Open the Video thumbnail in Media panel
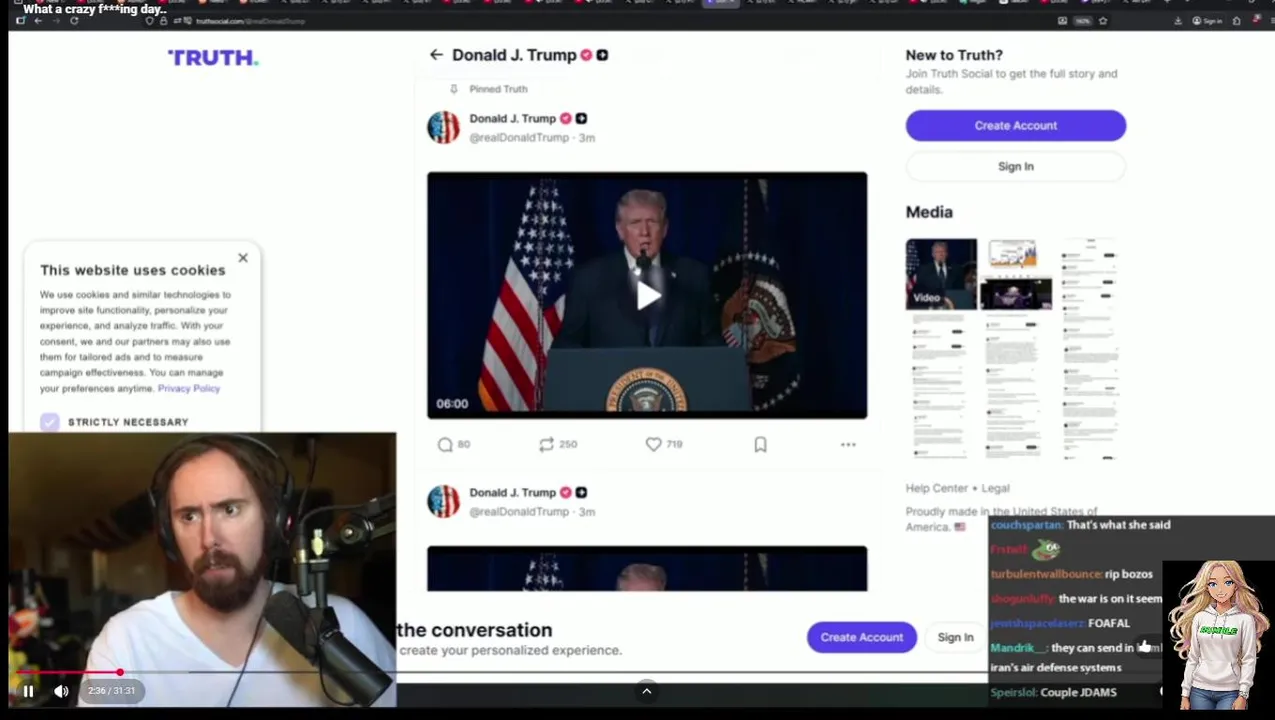 pos(941,274)
